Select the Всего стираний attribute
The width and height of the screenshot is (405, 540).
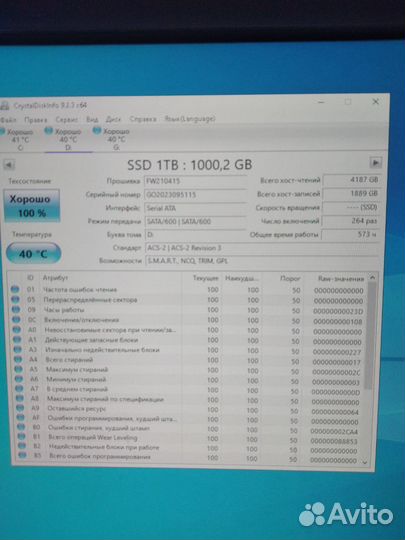pos(70,360)
